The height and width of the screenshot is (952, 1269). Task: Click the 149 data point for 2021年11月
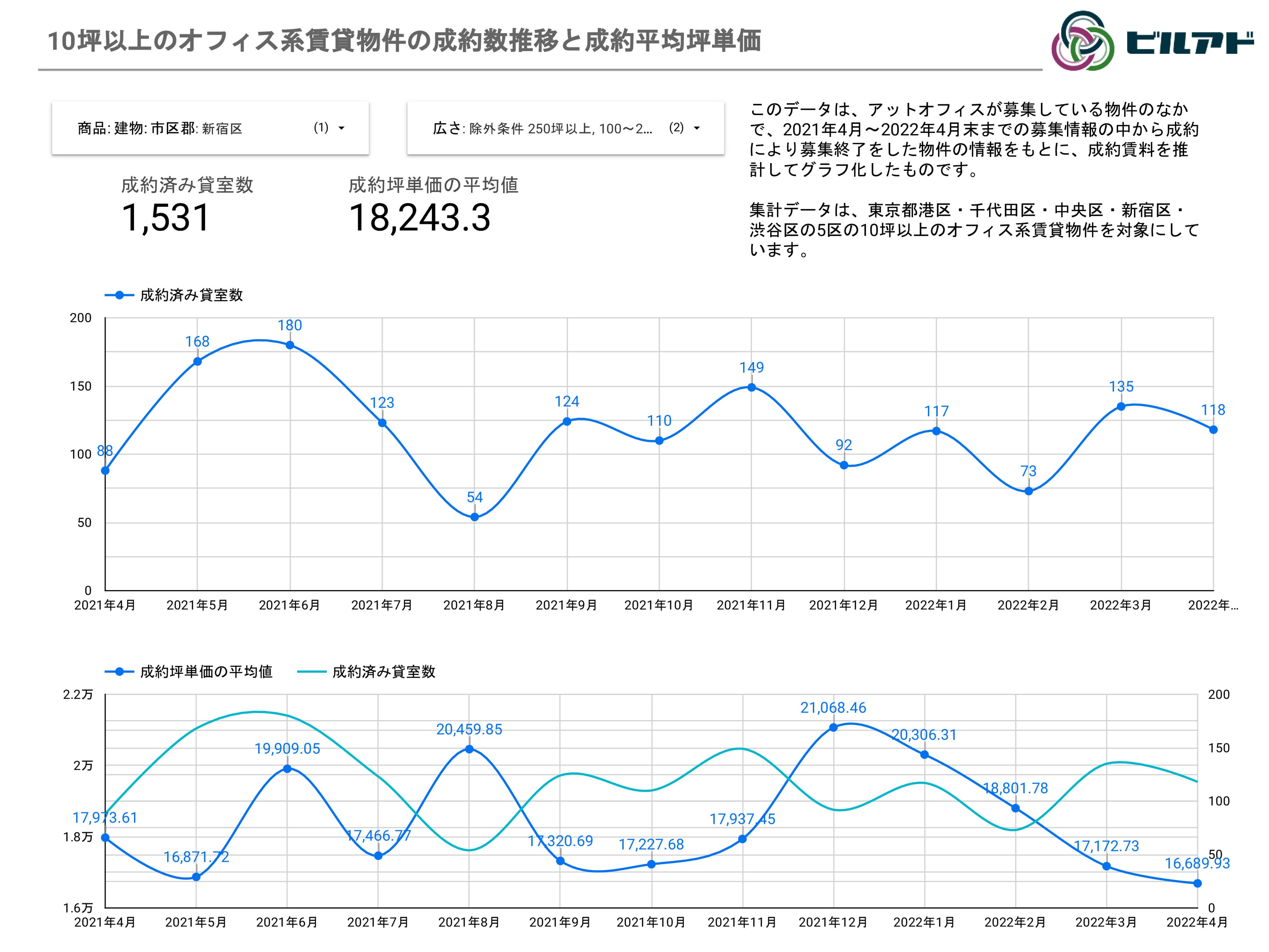752,387
